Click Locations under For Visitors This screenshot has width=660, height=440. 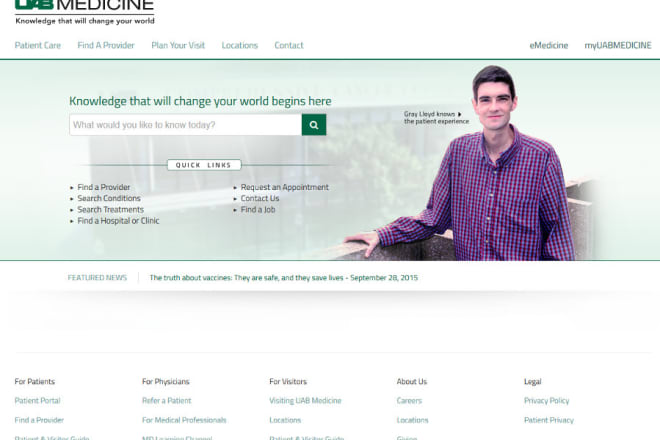pos(285,420)
